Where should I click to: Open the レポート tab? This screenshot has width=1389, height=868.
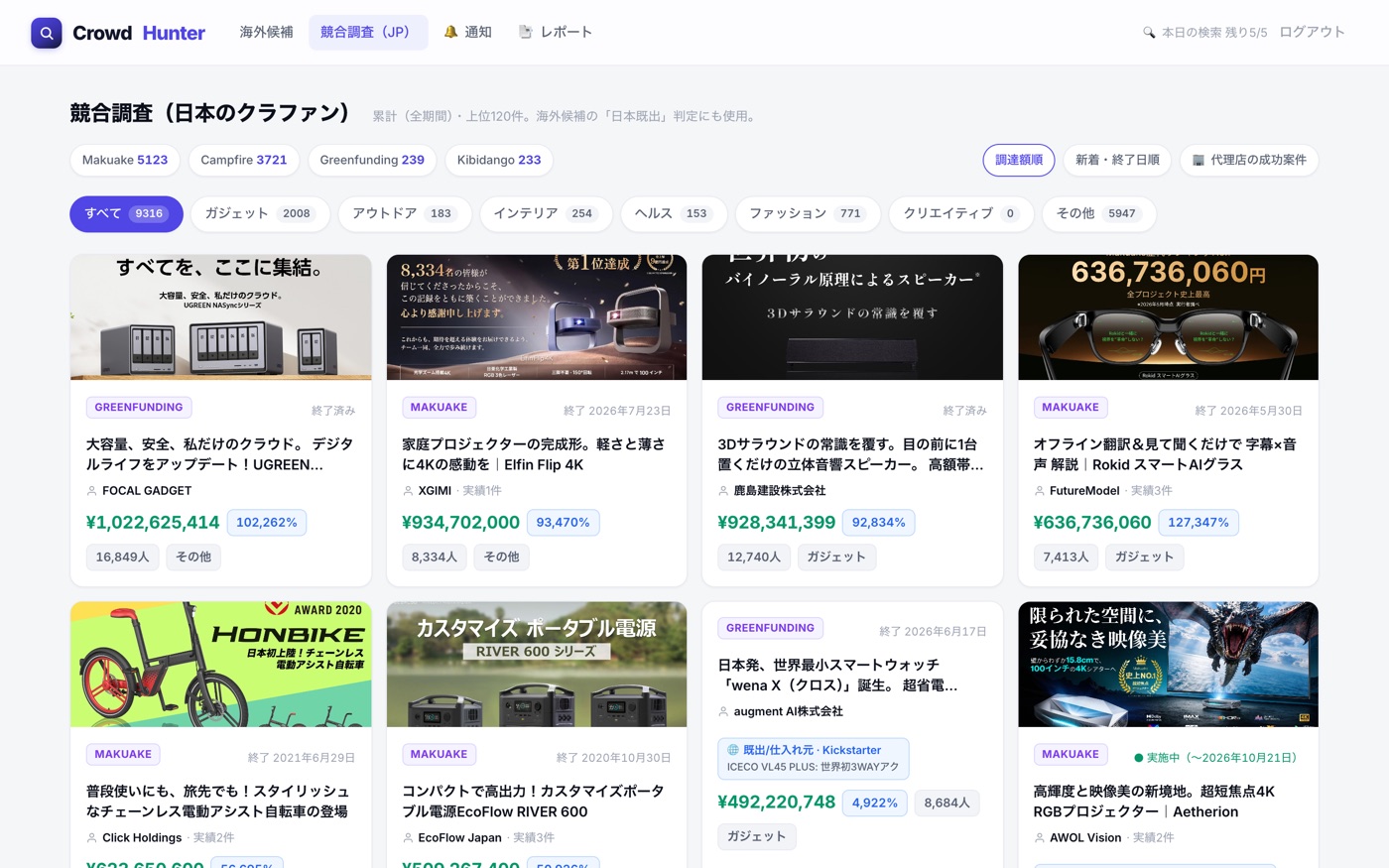click(x=556, y=32)
